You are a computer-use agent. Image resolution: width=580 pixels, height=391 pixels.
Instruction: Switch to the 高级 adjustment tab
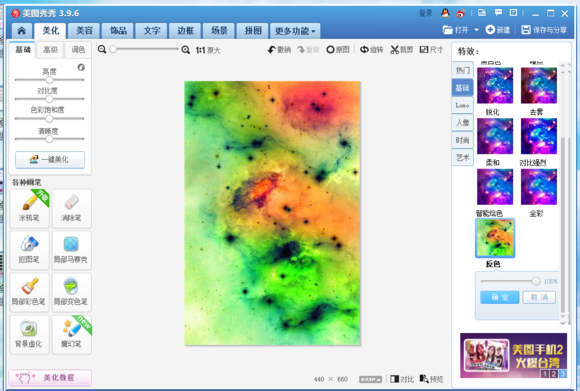point(50,50)
